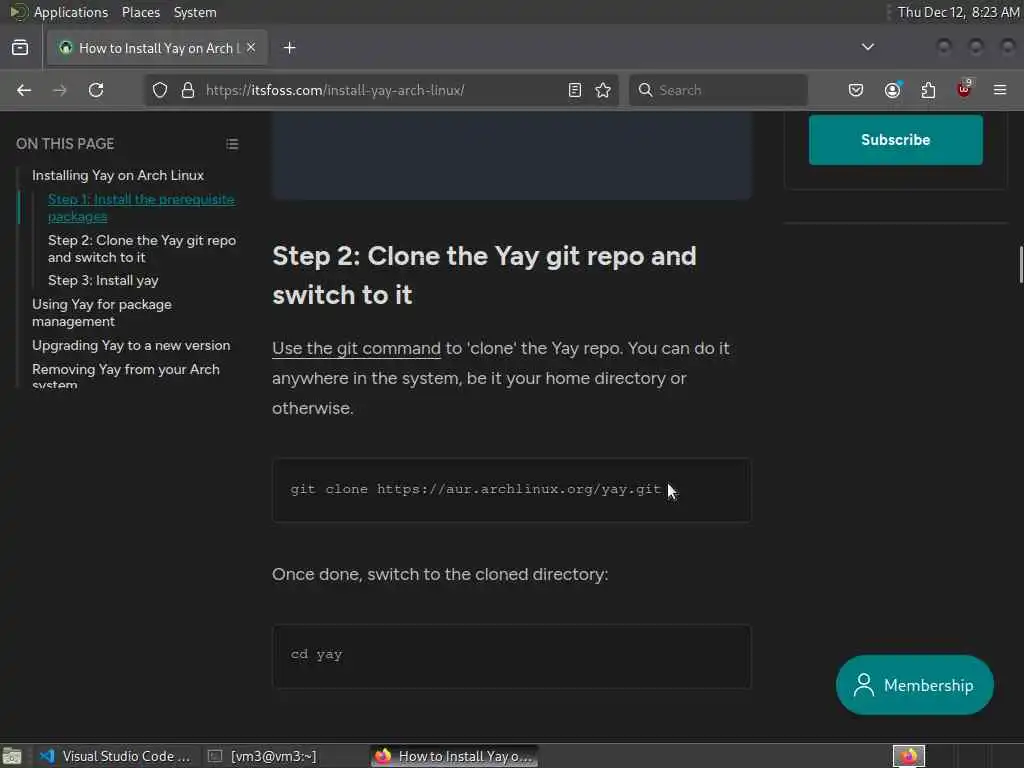Click the 'Once done, switch to the cloned directory' text
The width and height of the screenshot is (1024, 768).
440,575
